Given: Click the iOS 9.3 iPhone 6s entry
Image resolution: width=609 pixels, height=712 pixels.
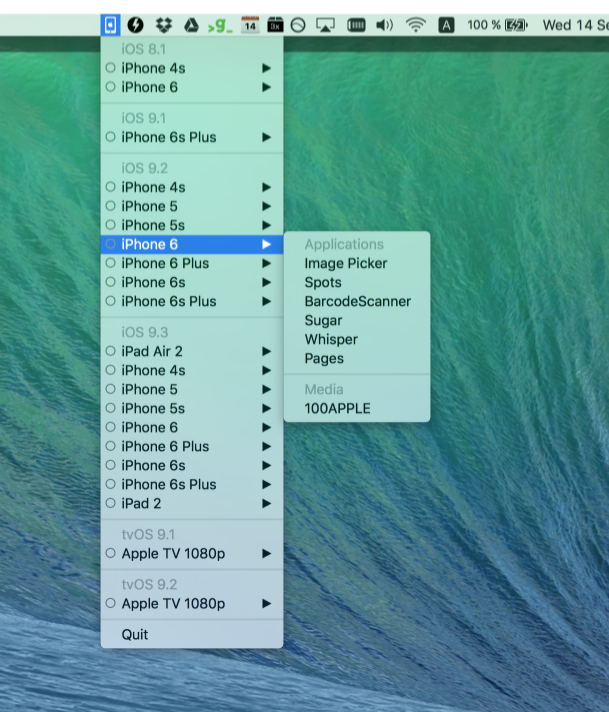Looking at the screenshot, I should [x=192, y=465].
